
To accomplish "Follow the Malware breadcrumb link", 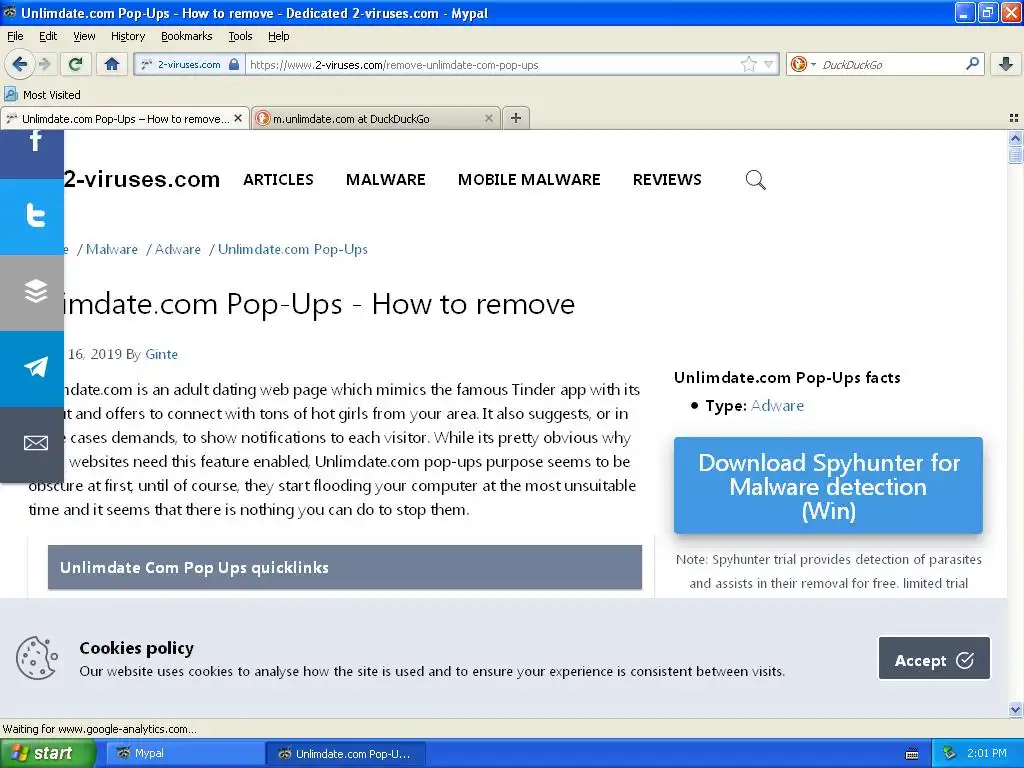I will tap(112, 249).
